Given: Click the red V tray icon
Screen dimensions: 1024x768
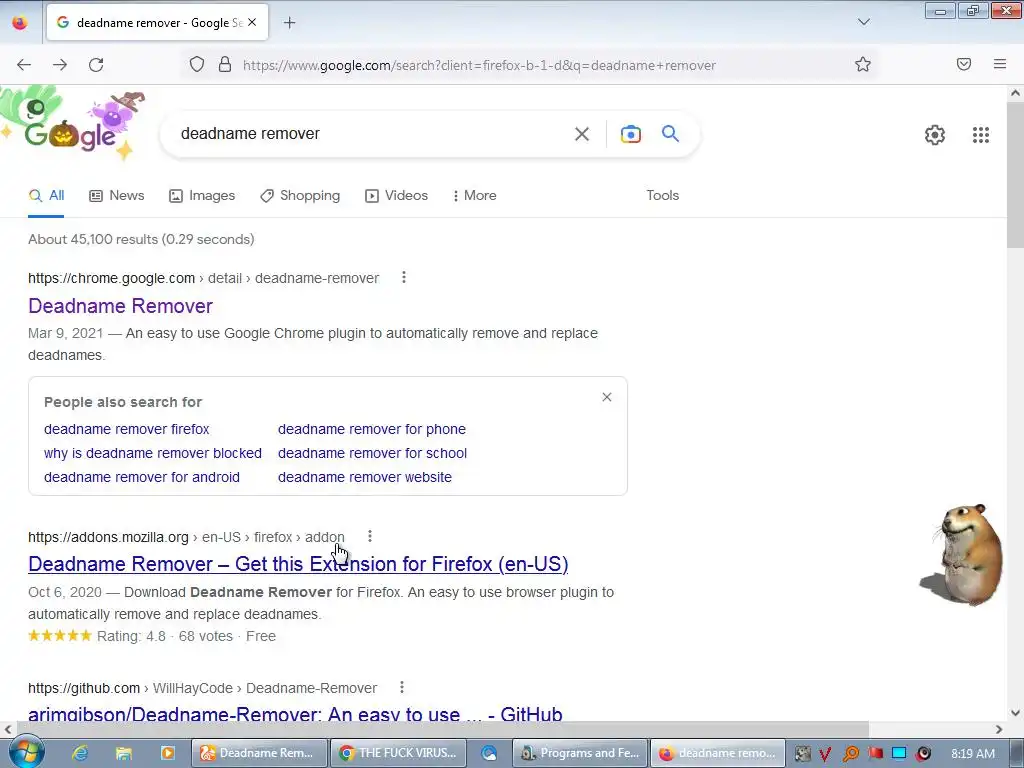Looking at the screenshot, I should 825,754.
